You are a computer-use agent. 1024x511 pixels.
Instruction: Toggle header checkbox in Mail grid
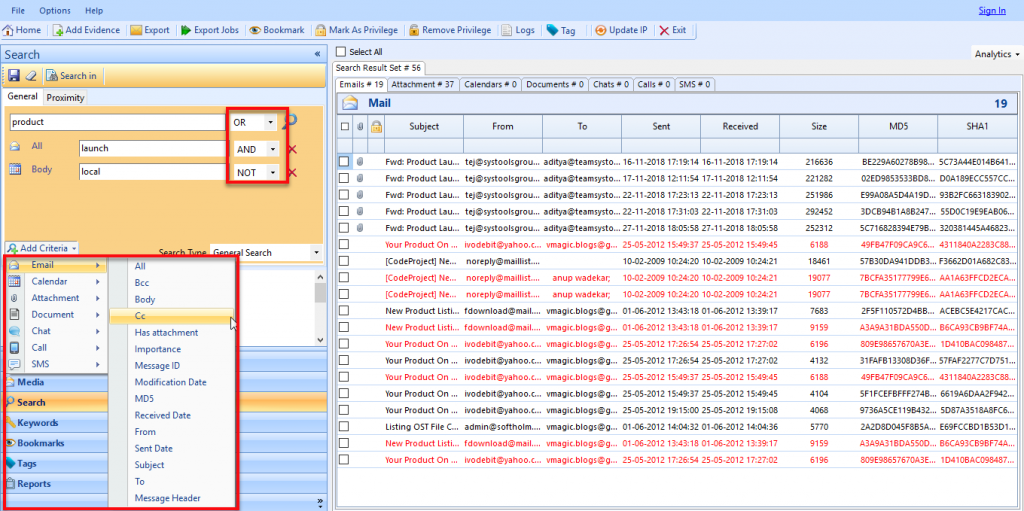(x=344, y=127)
